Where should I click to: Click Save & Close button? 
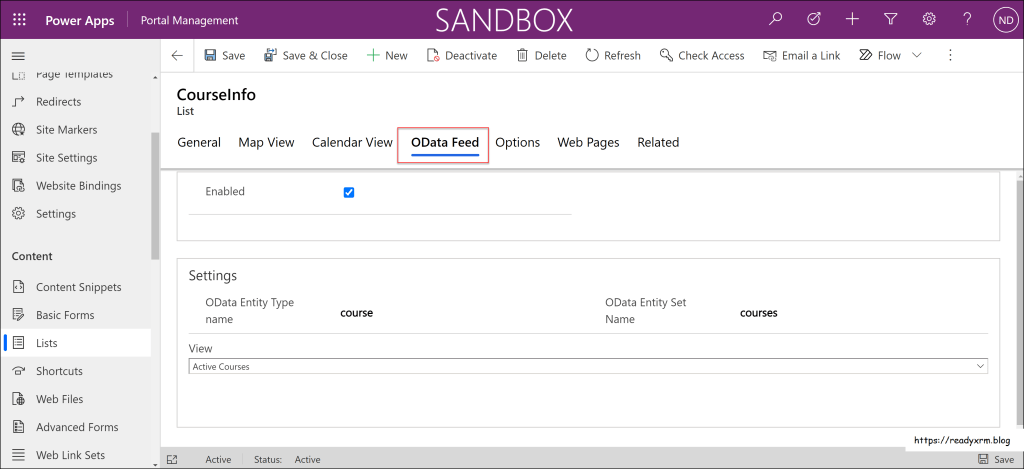coord(305,56)
